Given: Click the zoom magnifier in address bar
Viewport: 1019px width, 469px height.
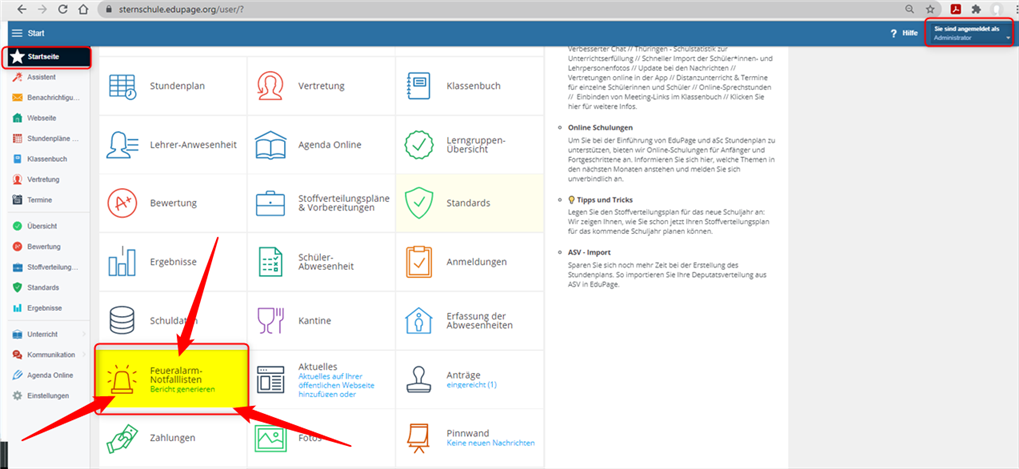Looking at the screenshot, I should click(910, 10).
